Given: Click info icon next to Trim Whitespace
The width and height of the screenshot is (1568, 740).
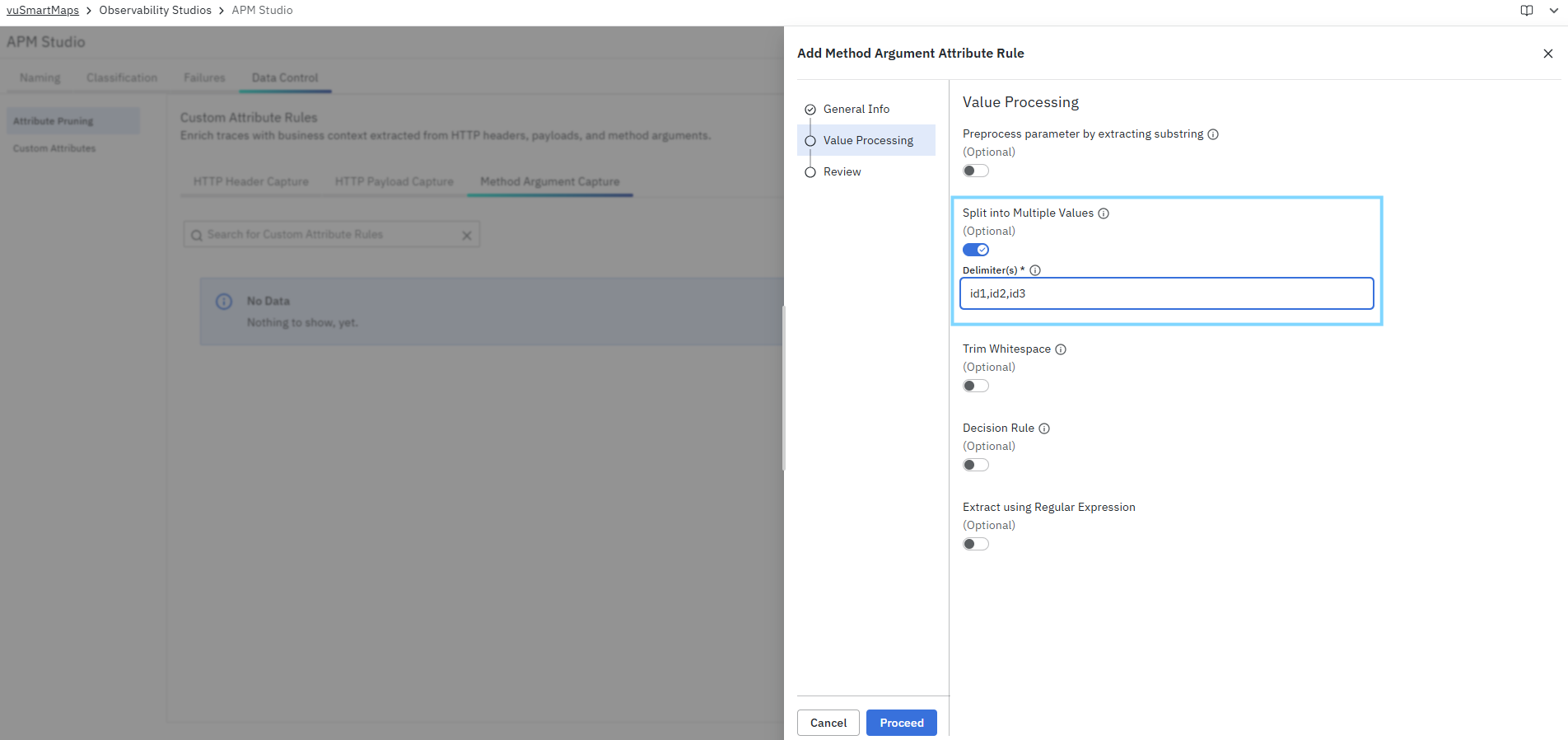Looking at the screenshot, I should coord(1061,349).
